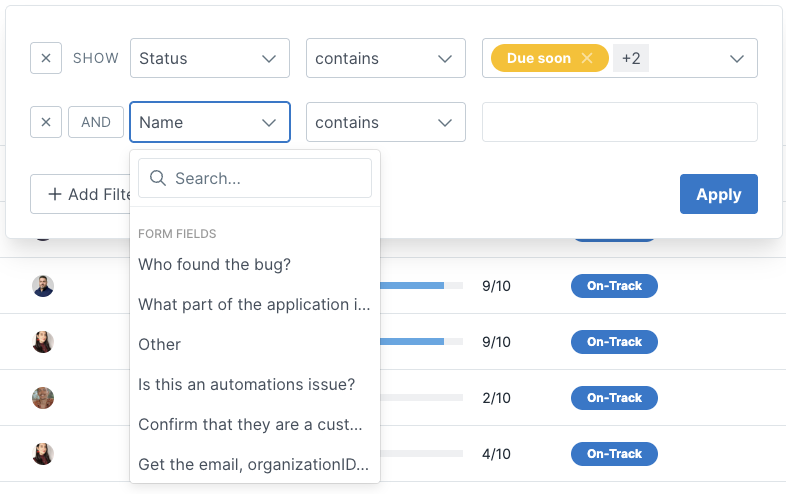The height and width of the screenshot is (494, 786).
Task: Click the search magnifier icon
Action: (x=158, y=178)
